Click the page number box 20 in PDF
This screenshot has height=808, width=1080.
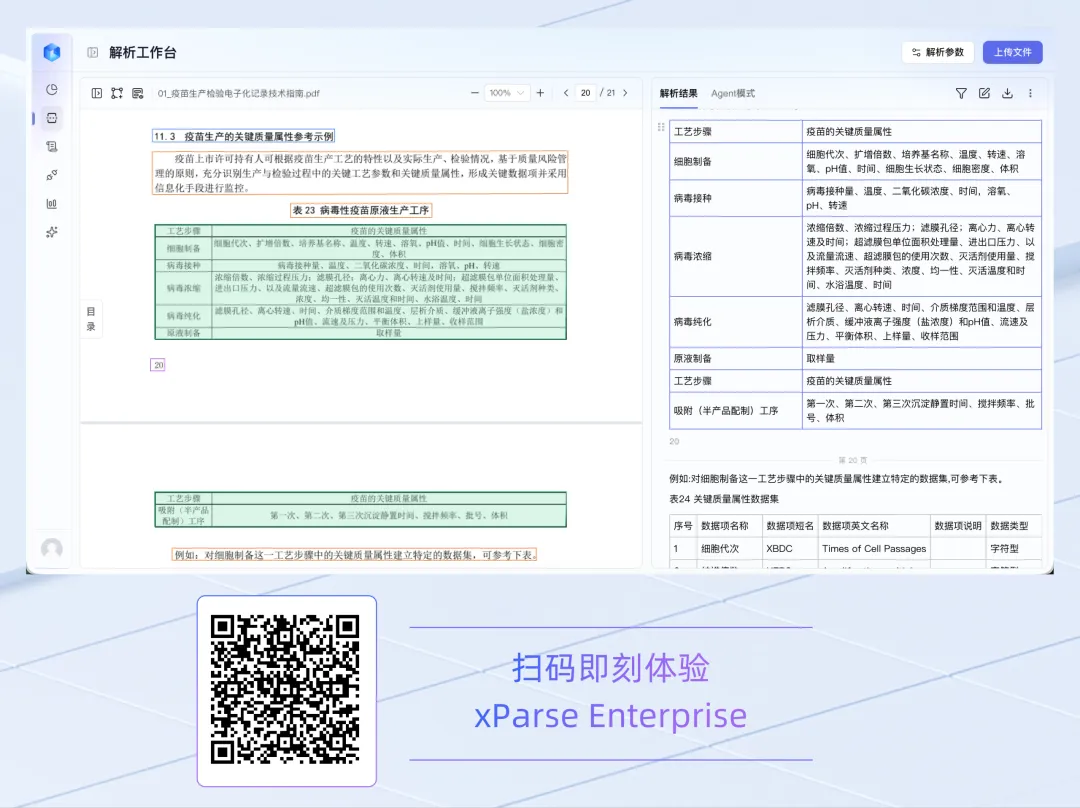[x=158, y=365]
